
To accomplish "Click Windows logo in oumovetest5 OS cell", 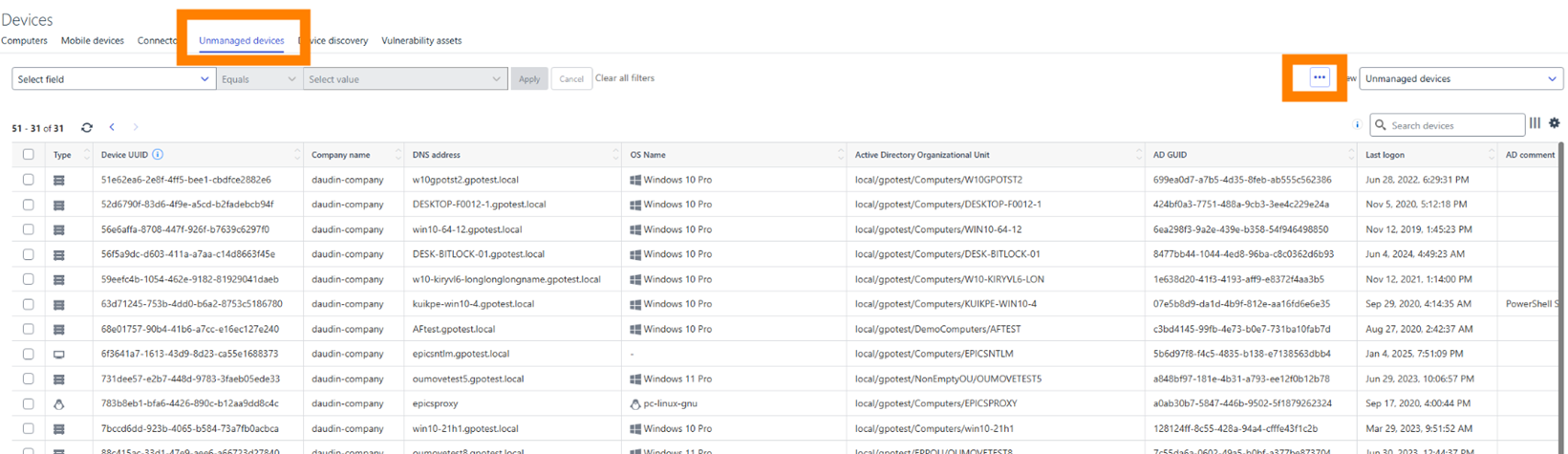I will tap(635, 378).
